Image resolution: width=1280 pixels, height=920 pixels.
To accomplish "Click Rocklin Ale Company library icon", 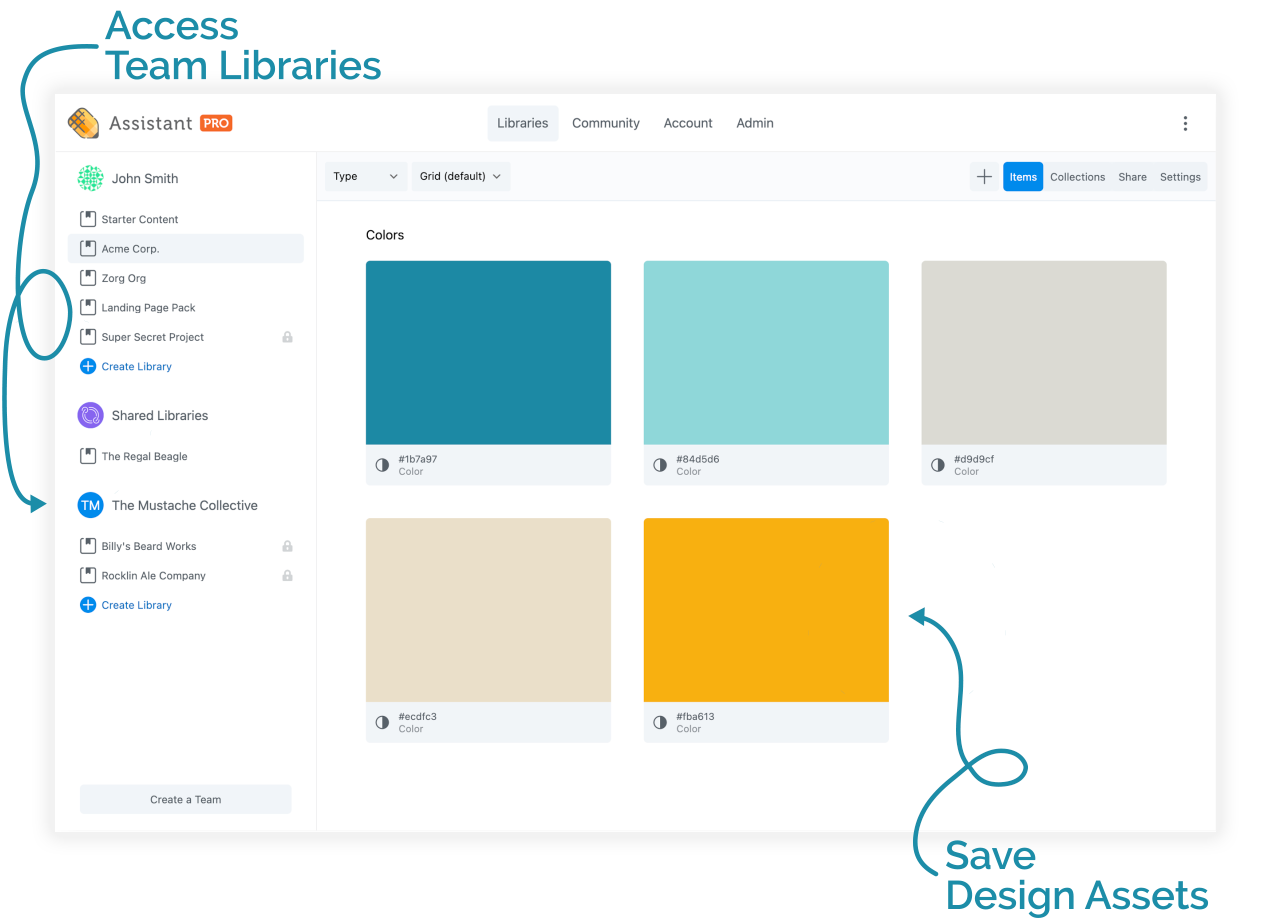I will click(x=88, y=576).
